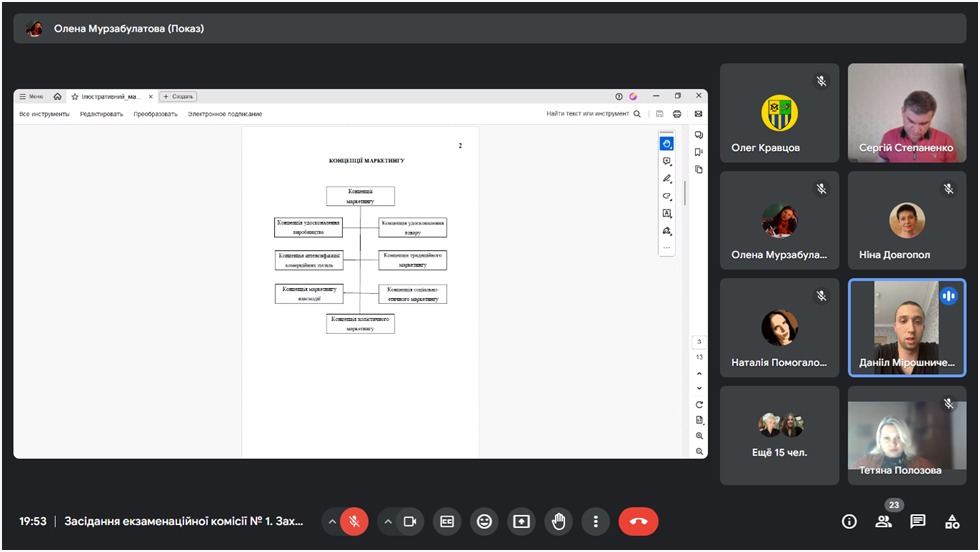Viewport: 980px width, 552px height.
Task: Click the present screen icon
Action: coord(521,521)
